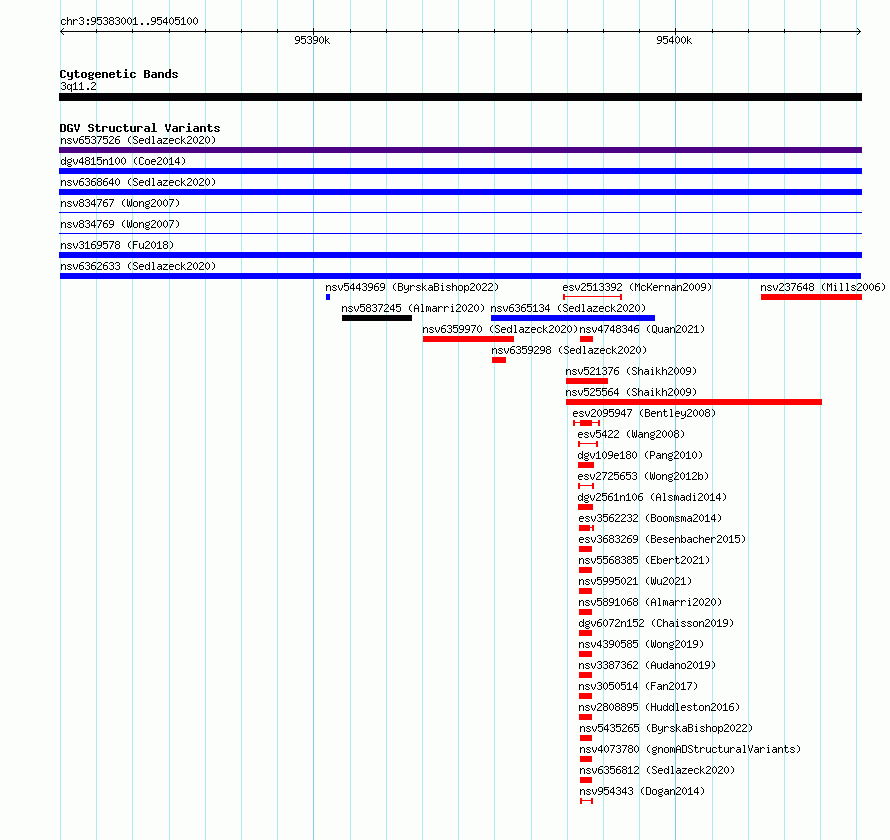Select the dgv4815n100 (Coe2014) variant label
Viewport: 890px width, 840px height.
(123, 161)
